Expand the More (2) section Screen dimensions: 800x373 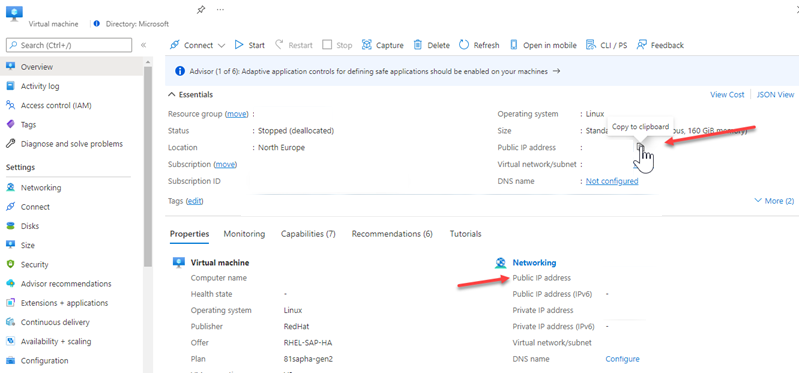[x=774, y=201]
